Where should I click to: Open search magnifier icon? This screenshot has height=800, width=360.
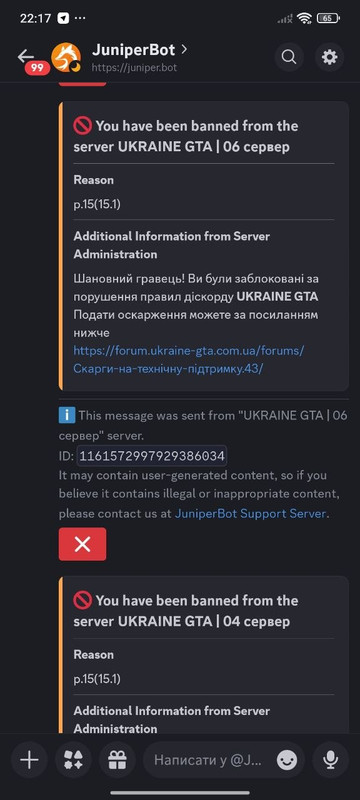[x=289, y=57]
